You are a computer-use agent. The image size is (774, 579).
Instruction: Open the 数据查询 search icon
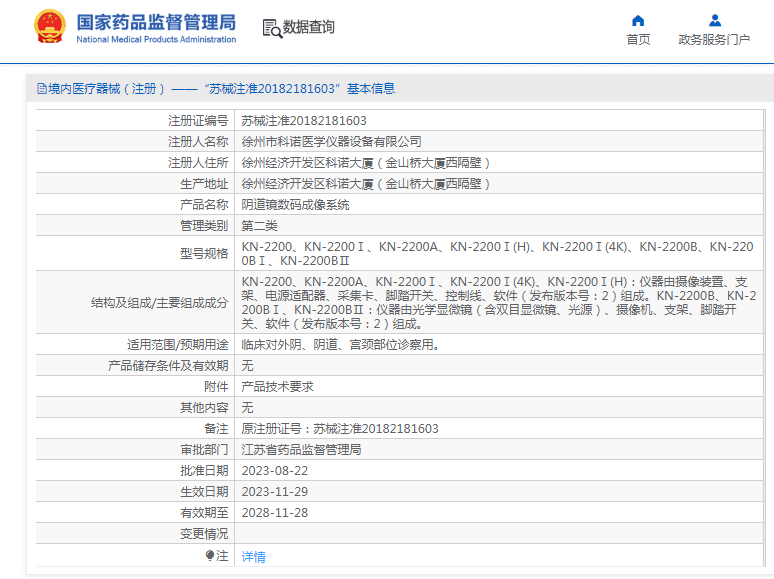coord(272,29)
